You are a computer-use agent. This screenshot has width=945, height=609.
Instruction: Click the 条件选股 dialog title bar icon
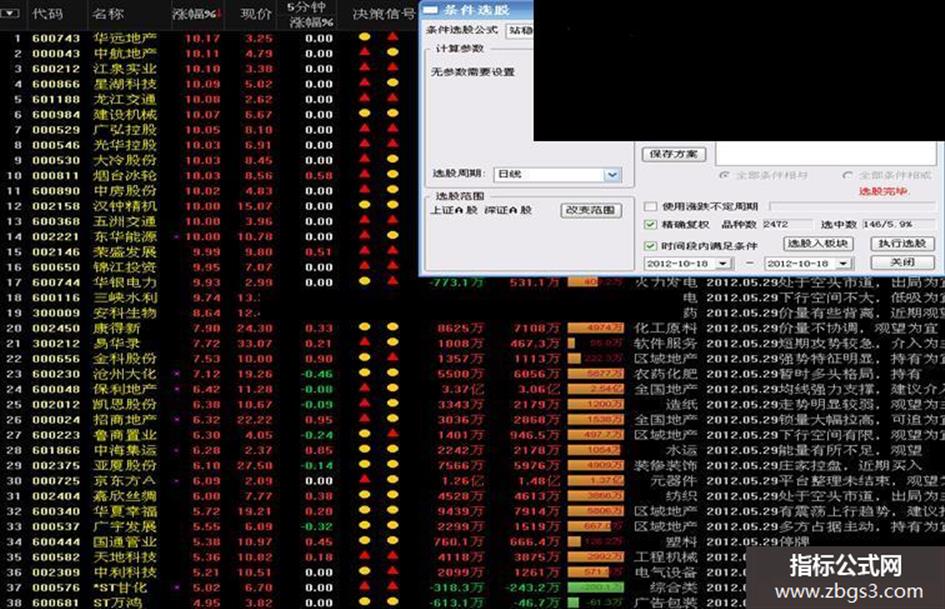430,10
